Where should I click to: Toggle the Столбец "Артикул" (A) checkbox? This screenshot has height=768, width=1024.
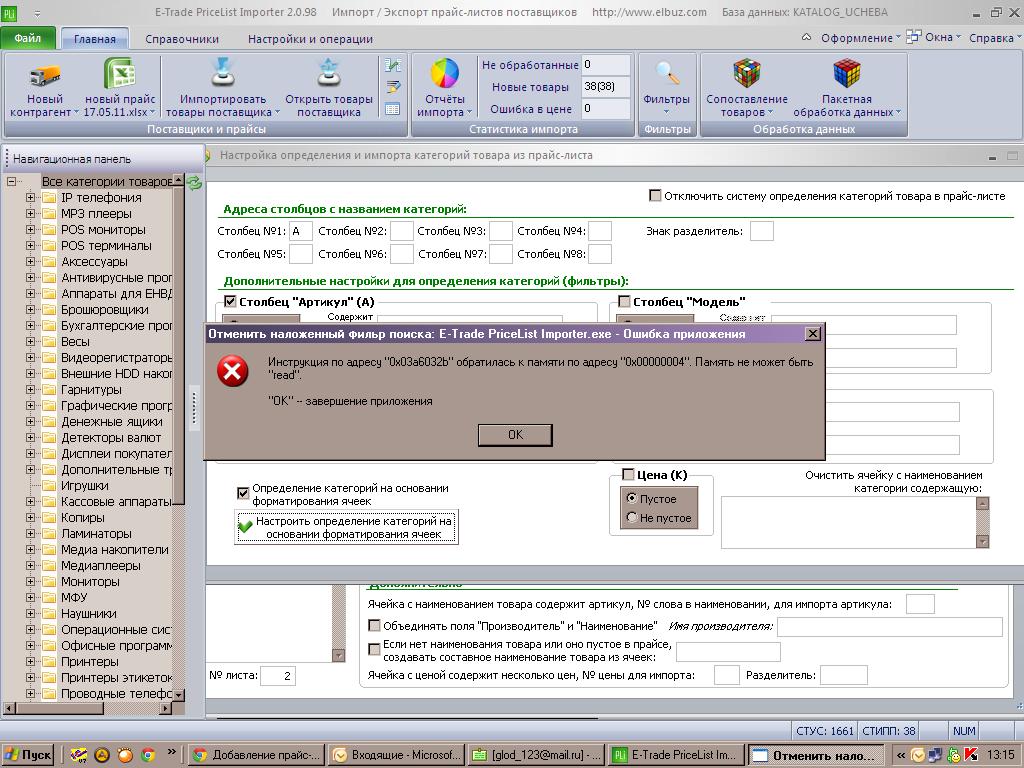tap(230, 302)
